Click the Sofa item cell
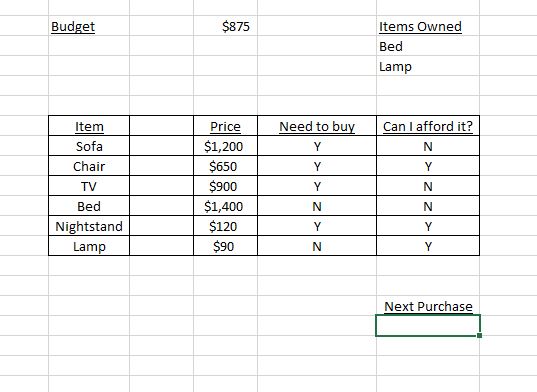 (89, 146)
